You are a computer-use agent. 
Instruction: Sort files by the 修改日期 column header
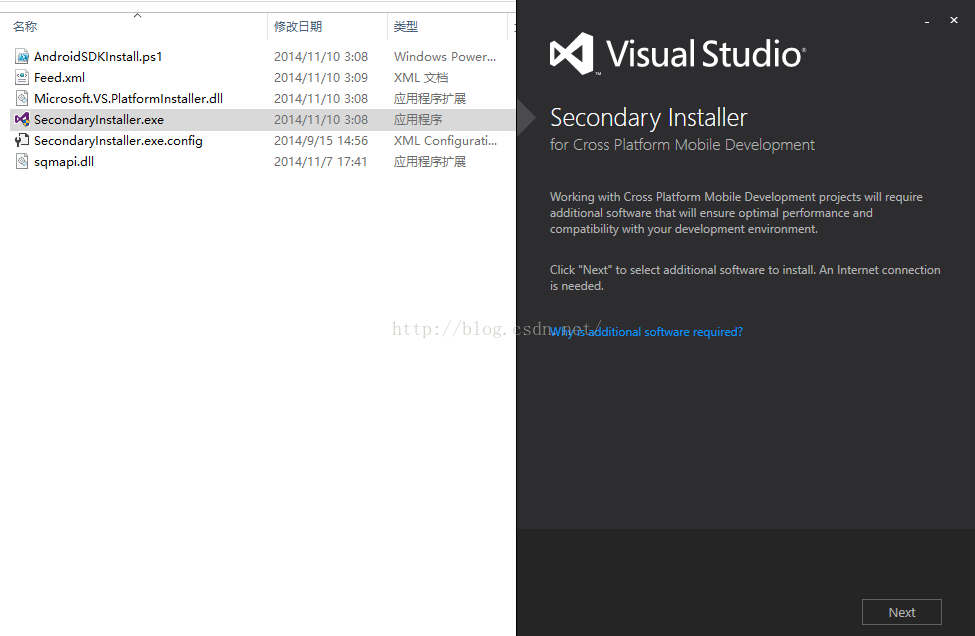coord(298,27)
